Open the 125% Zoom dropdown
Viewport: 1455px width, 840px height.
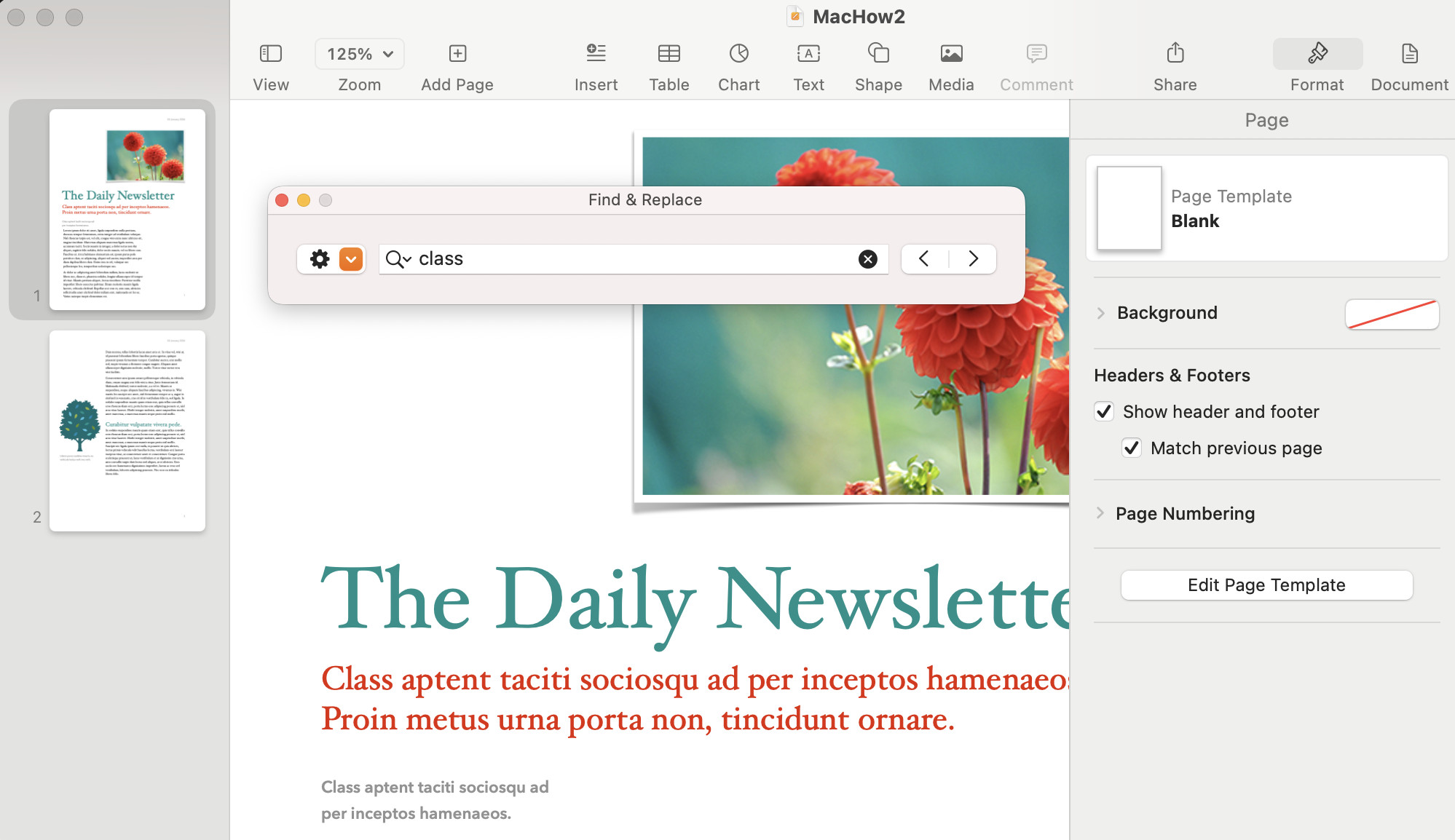click(x=360, y=54)
